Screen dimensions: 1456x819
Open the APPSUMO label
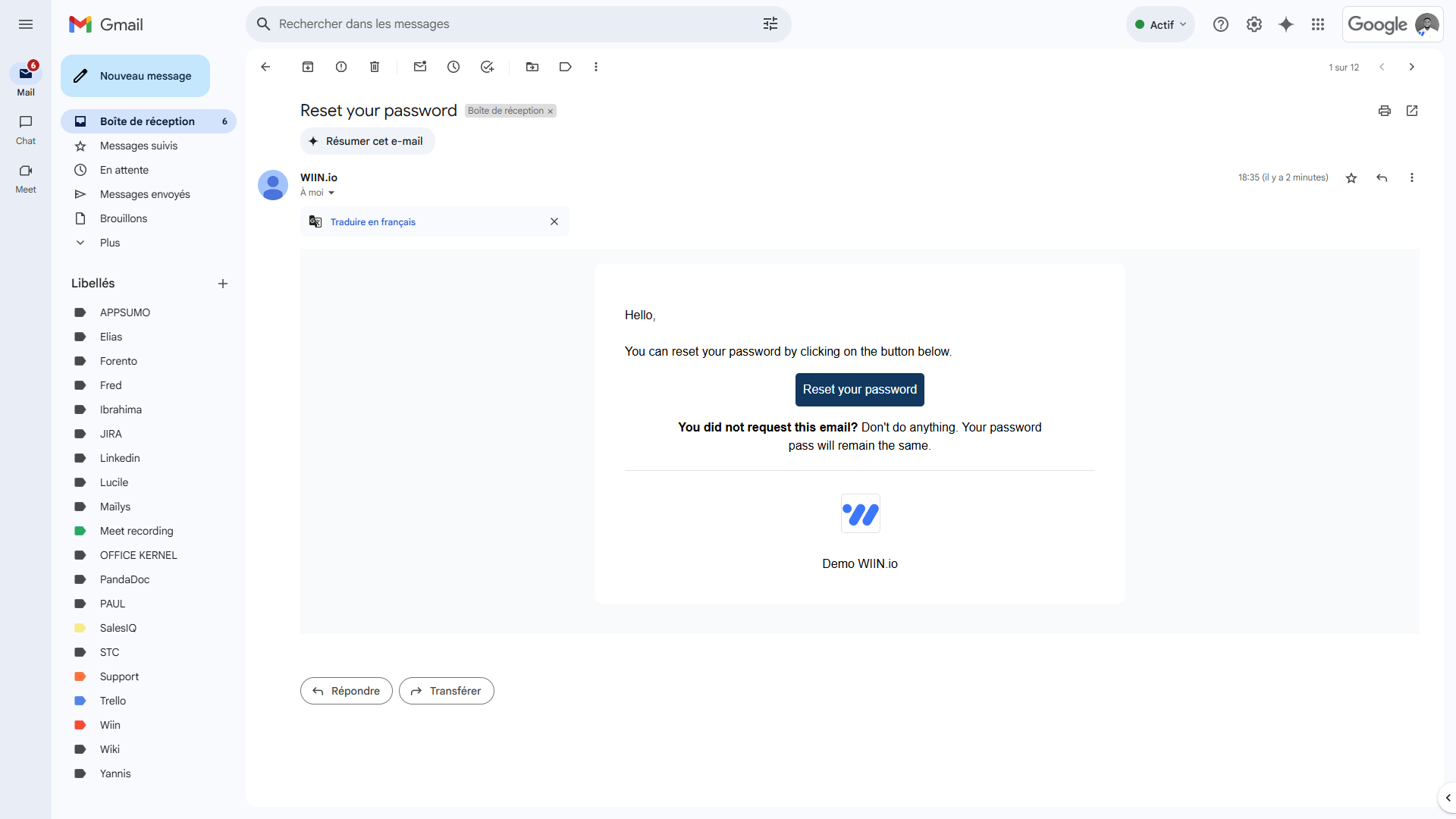coord(148,312)
